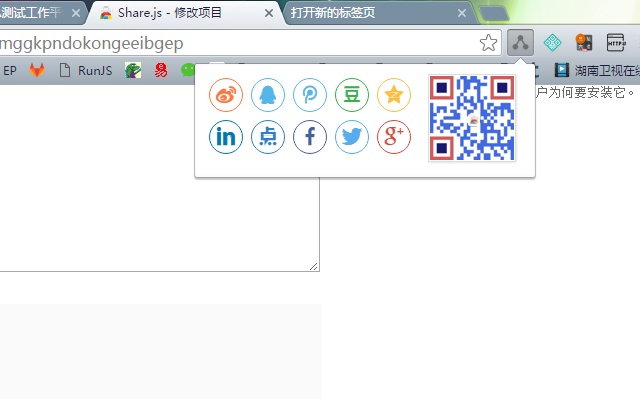Open the green dinosaur bookmark icon
Screen dimensions: 640x400
[133, 70]
